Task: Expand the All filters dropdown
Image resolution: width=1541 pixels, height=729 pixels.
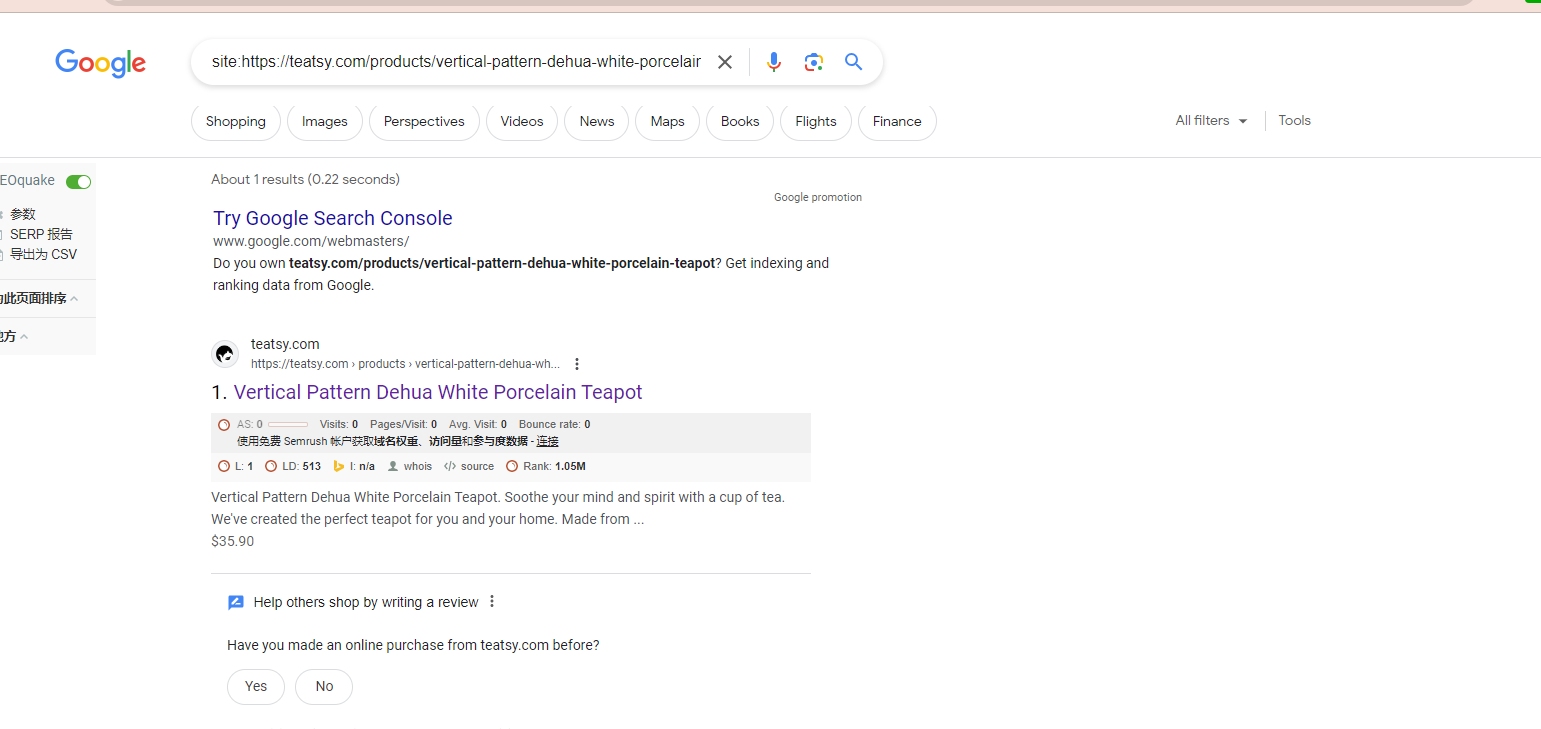Action: tap(1211, 121)
